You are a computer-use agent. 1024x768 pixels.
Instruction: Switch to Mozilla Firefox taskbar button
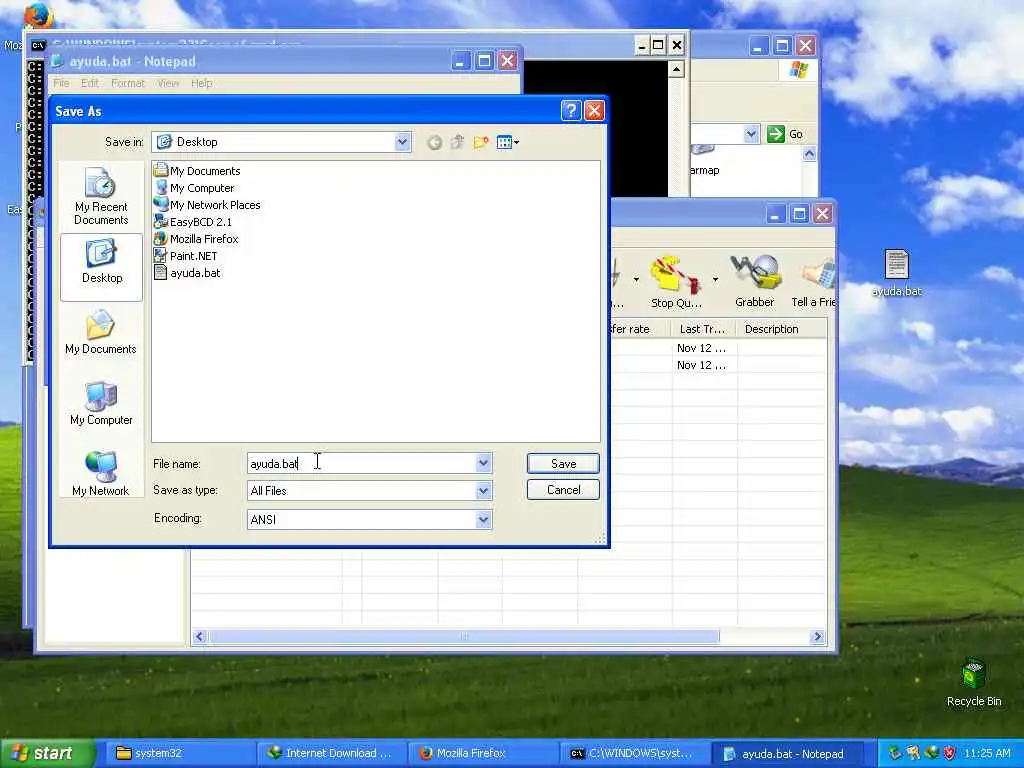(x=483, y=753)
